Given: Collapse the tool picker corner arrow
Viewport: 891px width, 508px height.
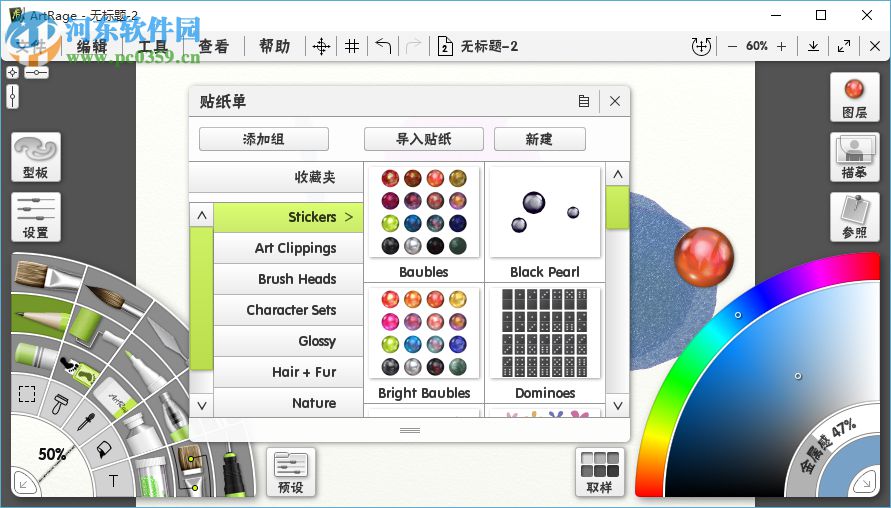Looking at the screenshot, I should 25,484.
